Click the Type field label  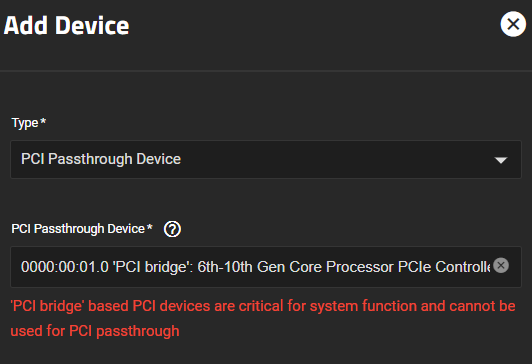pyautogui.click(x=25, y=123)
